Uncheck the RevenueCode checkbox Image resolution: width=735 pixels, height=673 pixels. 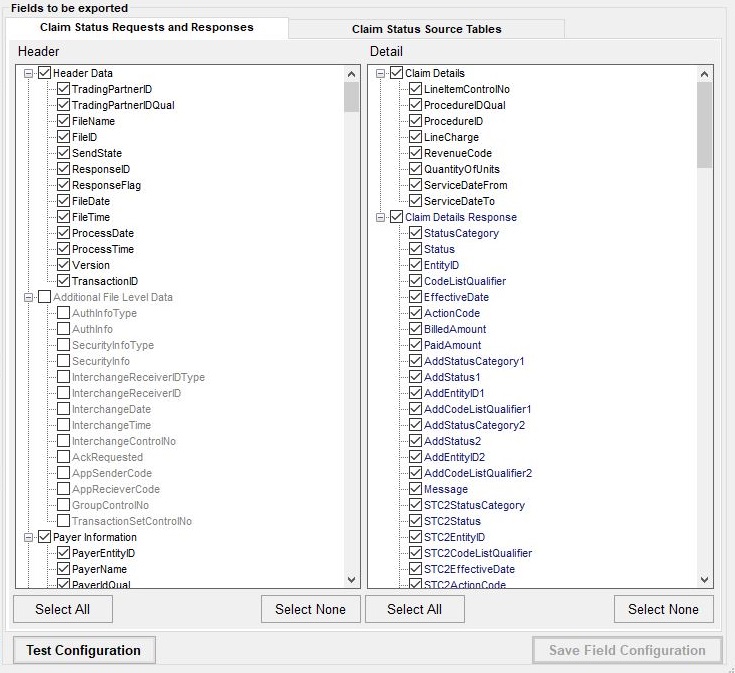(x=415, y=153)
